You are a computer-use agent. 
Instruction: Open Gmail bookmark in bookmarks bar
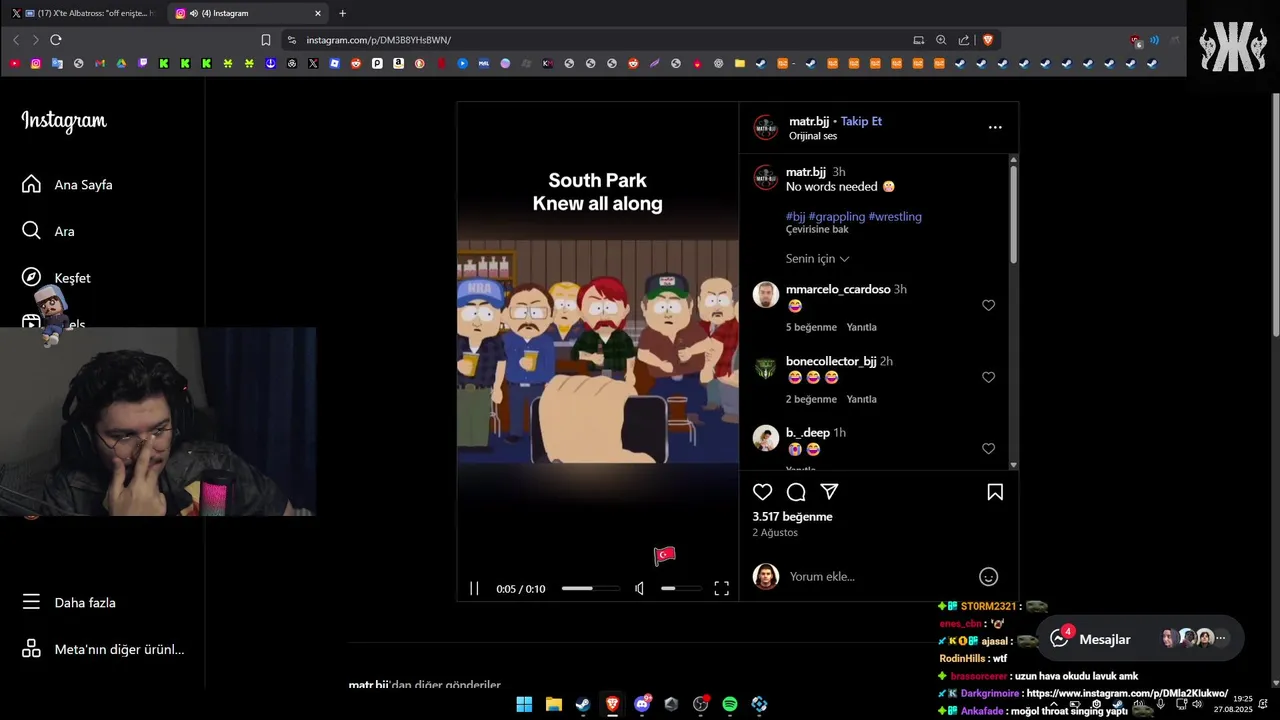[x=100, y=63]
